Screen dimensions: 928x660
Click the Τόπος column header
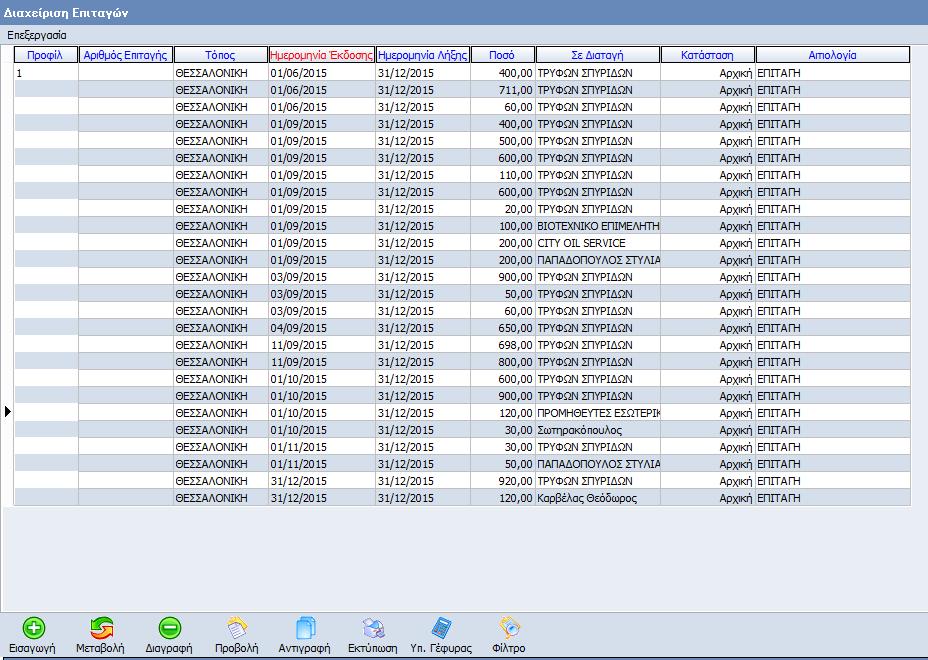(221, 55)
